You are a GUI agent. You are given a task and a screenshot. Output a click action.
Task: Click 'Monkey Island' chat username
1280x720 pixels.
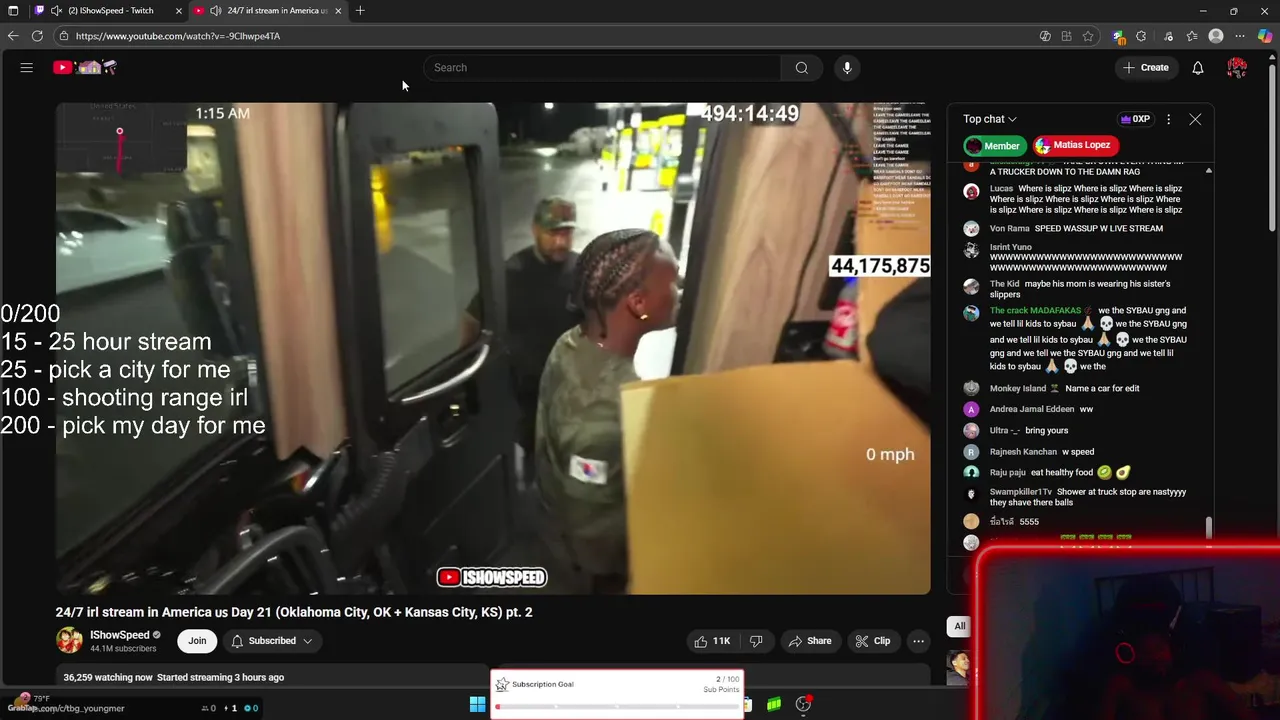(x=1018, y=388)
